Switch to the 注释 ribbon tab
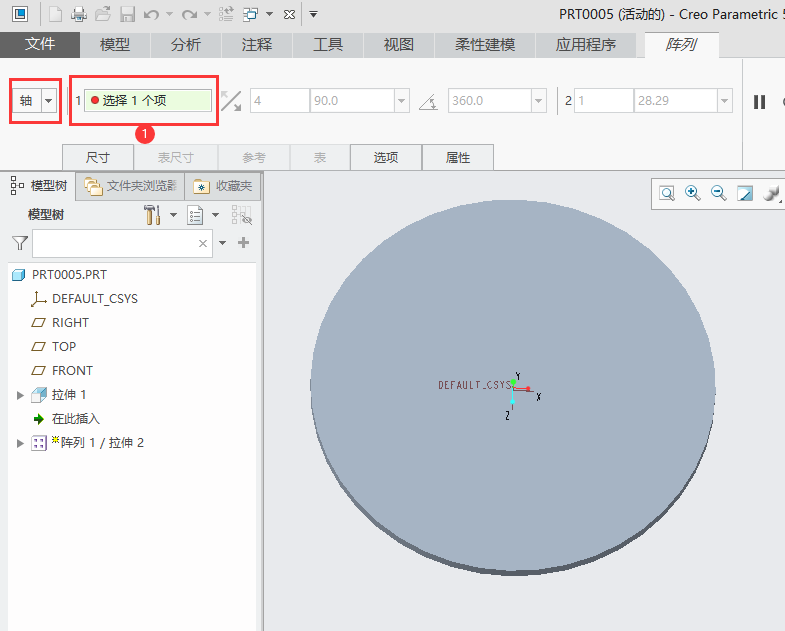 point(257,45)
